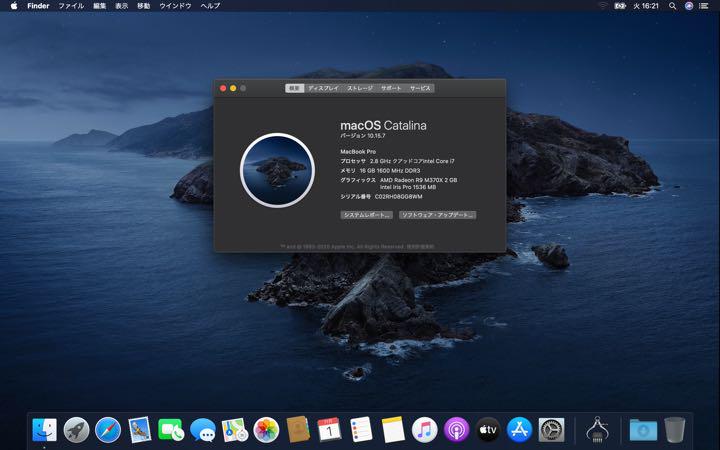Click the macOS Catalina title text
Screen dimensions: 720x450
[383, 125]
